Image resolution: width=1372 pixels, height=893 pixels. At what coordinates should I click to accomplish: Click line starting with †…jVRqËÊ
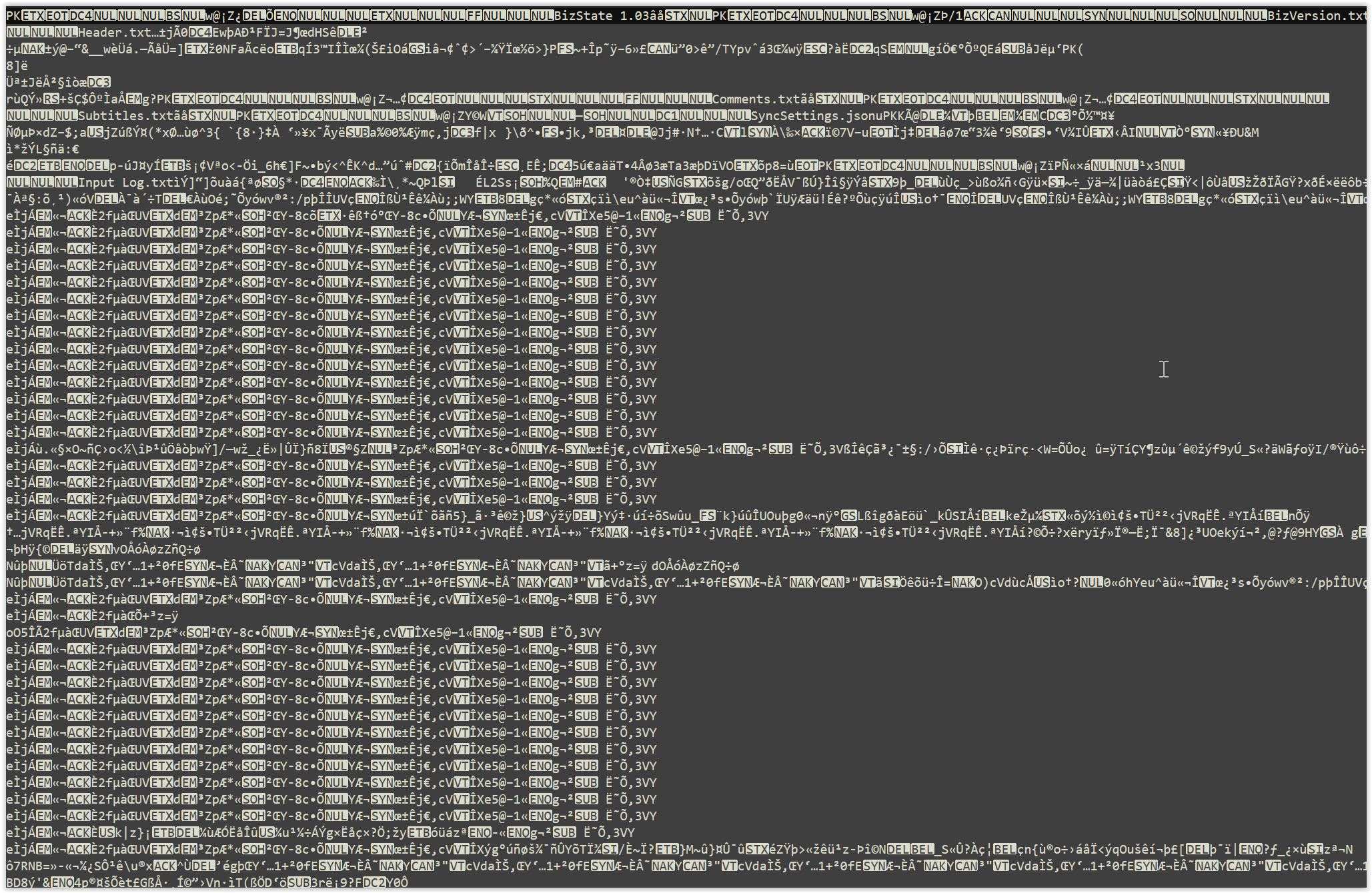40,532
